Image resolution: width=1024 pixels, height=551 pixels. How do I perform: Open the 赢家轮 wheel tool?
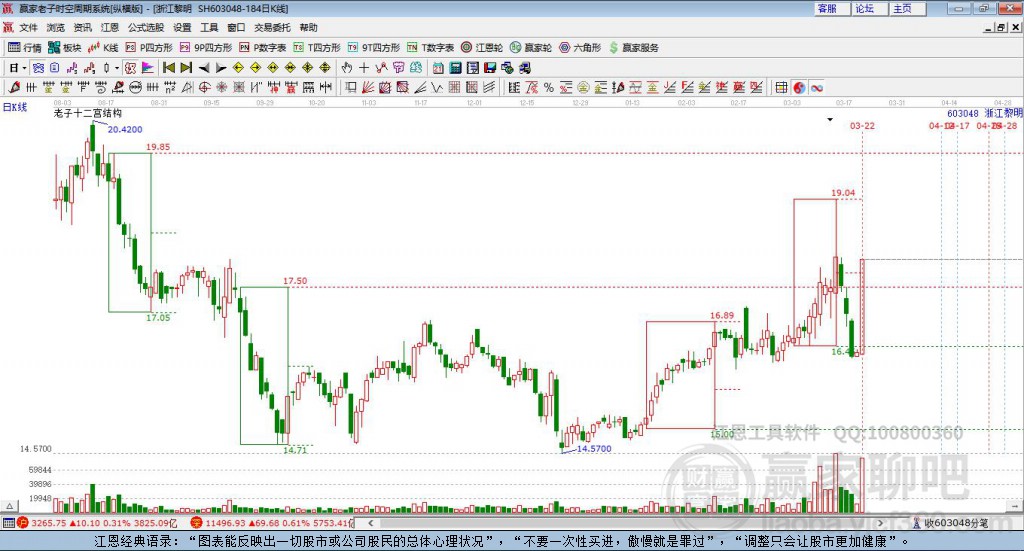coord(531,48)
